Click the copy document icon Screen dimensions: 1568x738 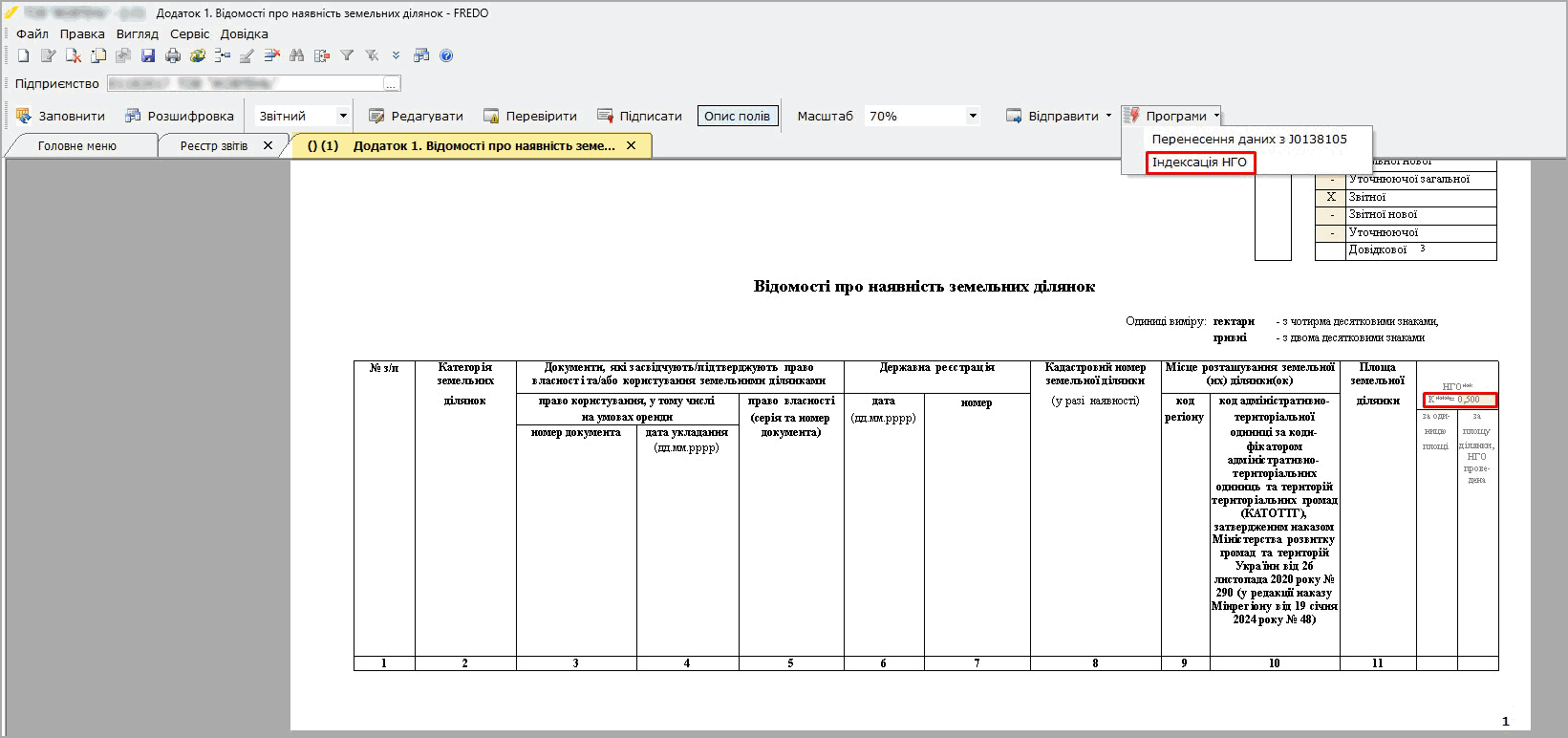click(x=98, y=56)
